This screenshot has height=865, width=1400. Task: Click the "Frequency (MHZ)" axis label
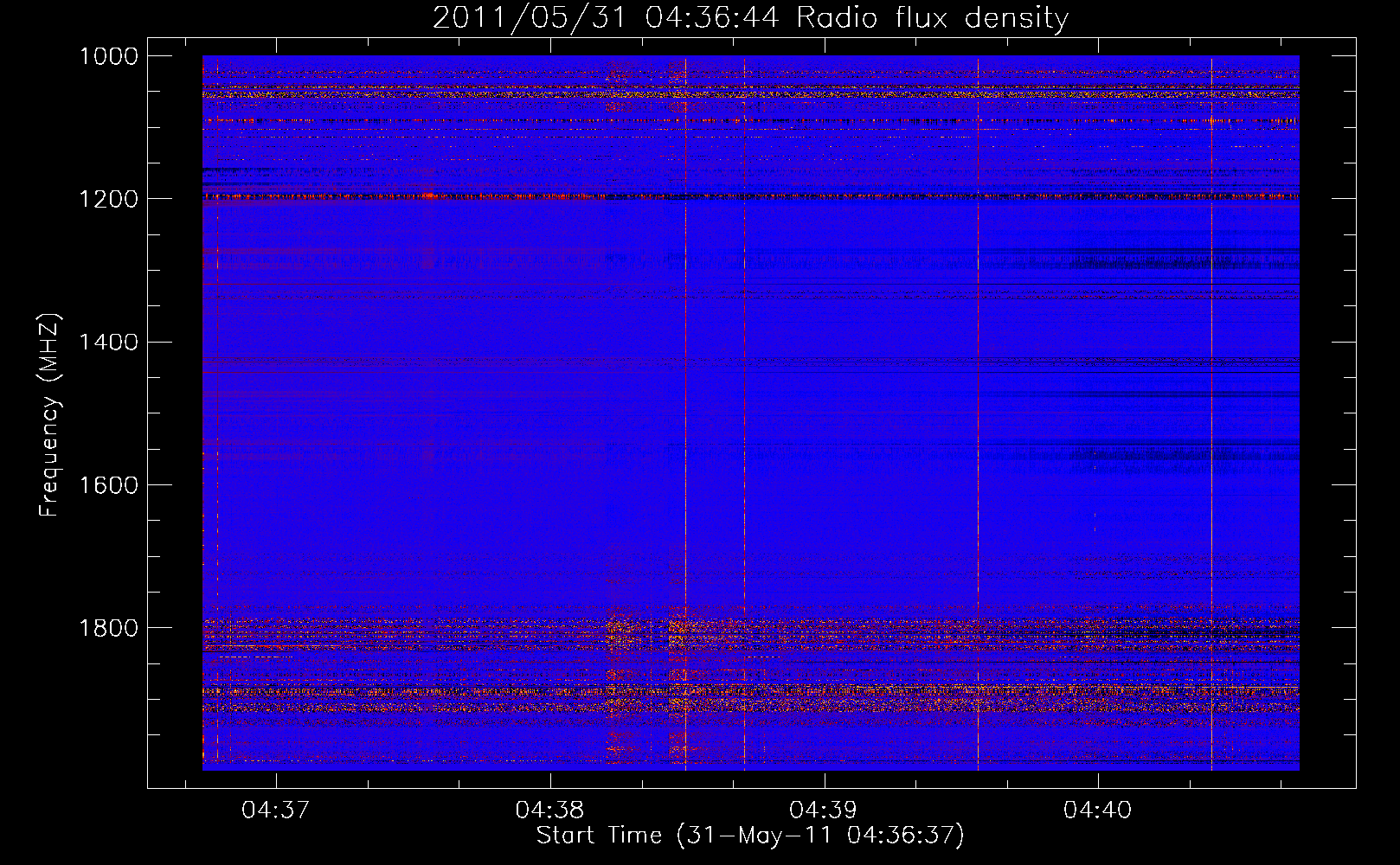coord(49,415)
